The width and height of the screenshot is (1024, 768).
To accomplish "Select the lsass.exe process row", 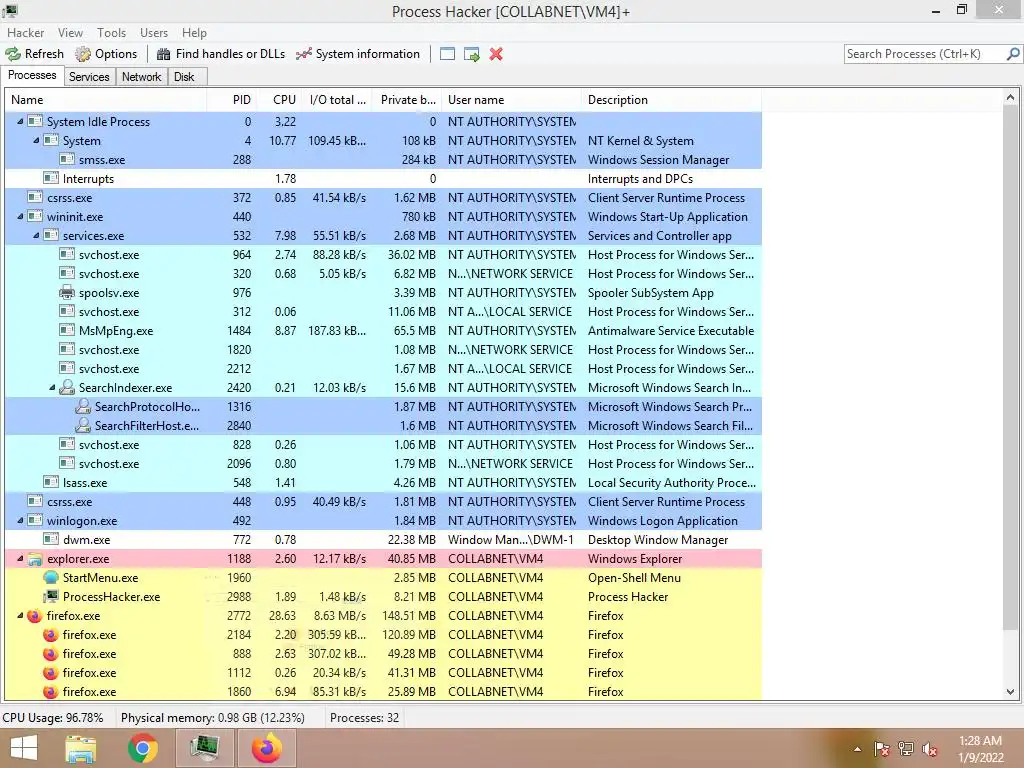I will click(383, 483).
